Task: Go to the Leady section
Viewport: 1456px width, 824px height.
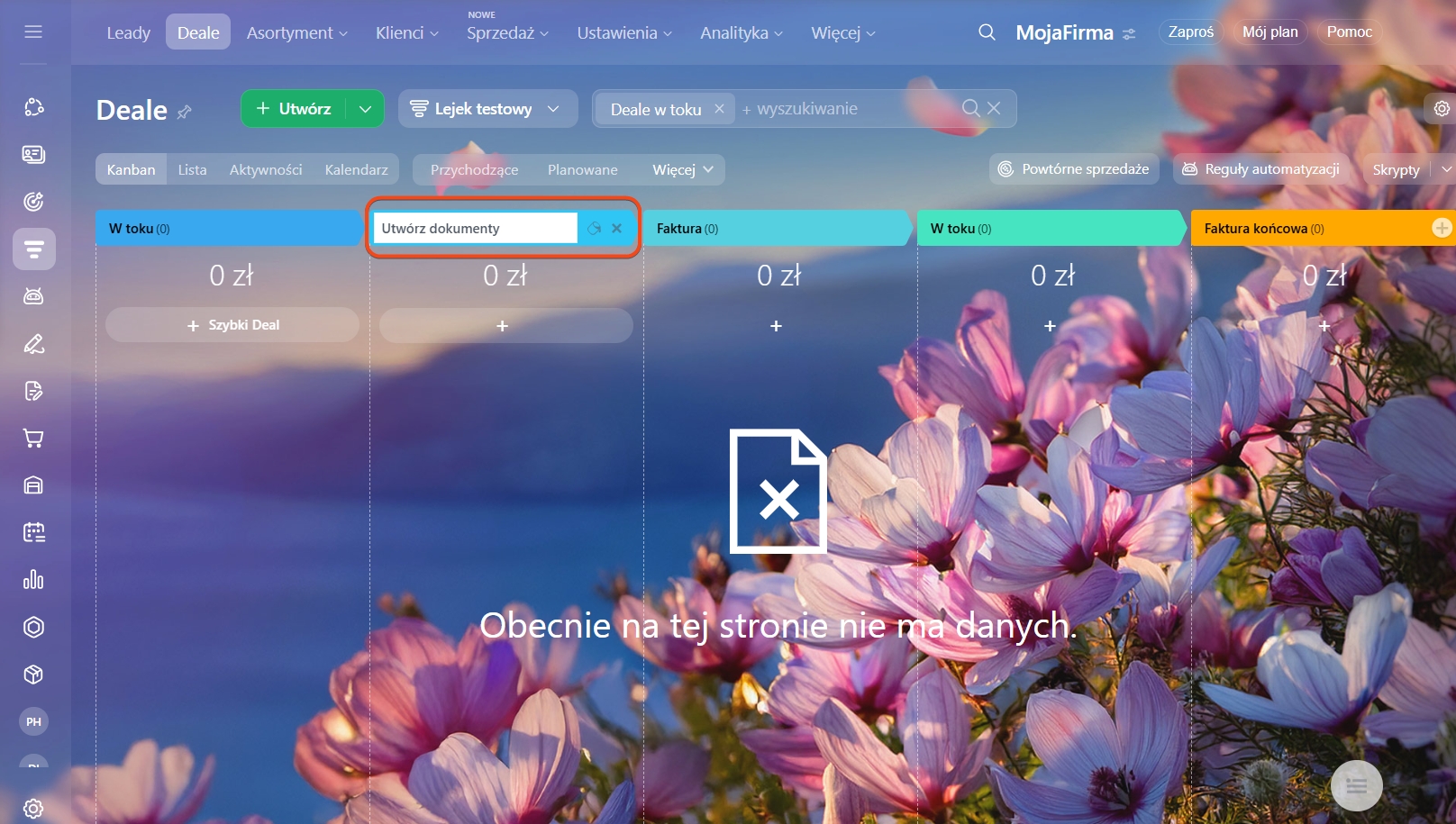Action: click(x=129, y=33)
